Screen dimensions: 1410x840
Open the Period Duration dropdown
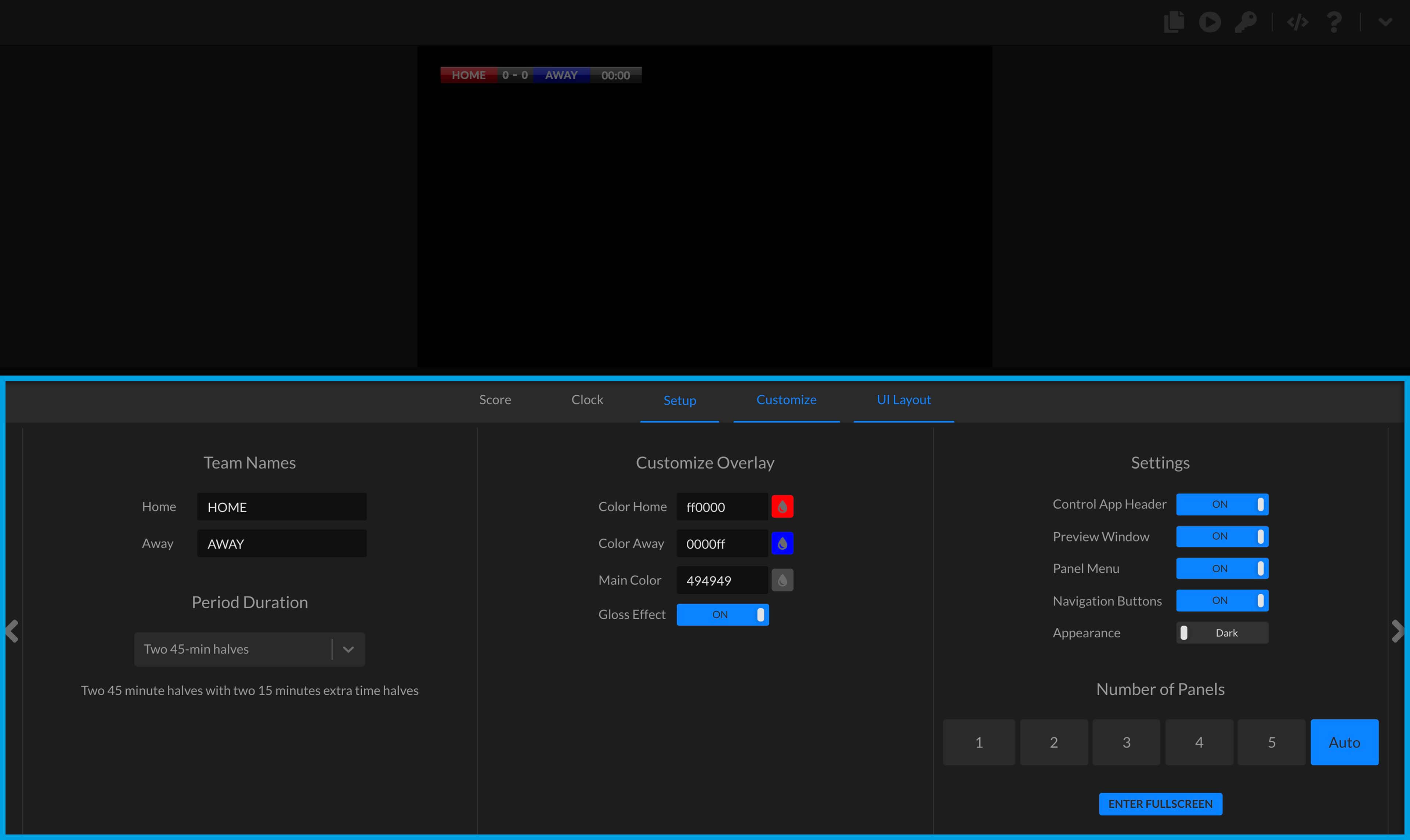click(250, 649)
